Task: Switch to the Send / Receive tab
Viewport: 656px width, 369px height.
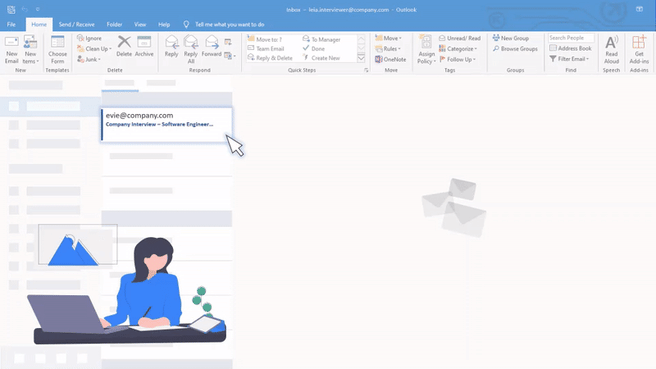Action: click(x=77, y=24)
